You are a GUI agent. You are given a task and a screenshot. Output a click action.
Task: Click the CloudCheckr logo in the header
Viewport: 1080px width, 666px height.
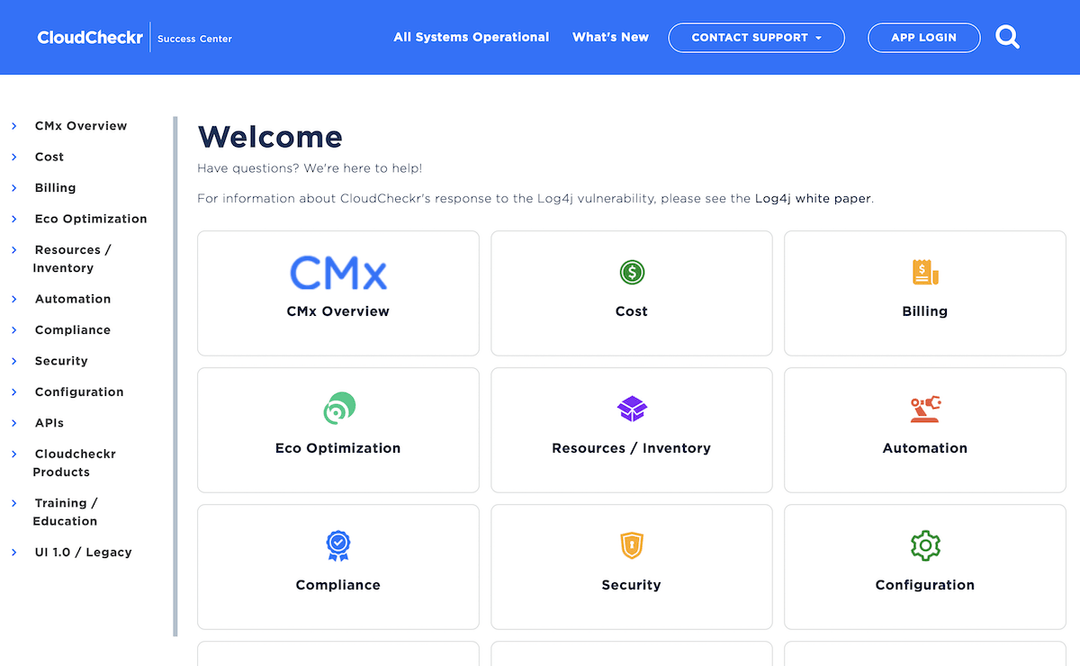[90, 36]
